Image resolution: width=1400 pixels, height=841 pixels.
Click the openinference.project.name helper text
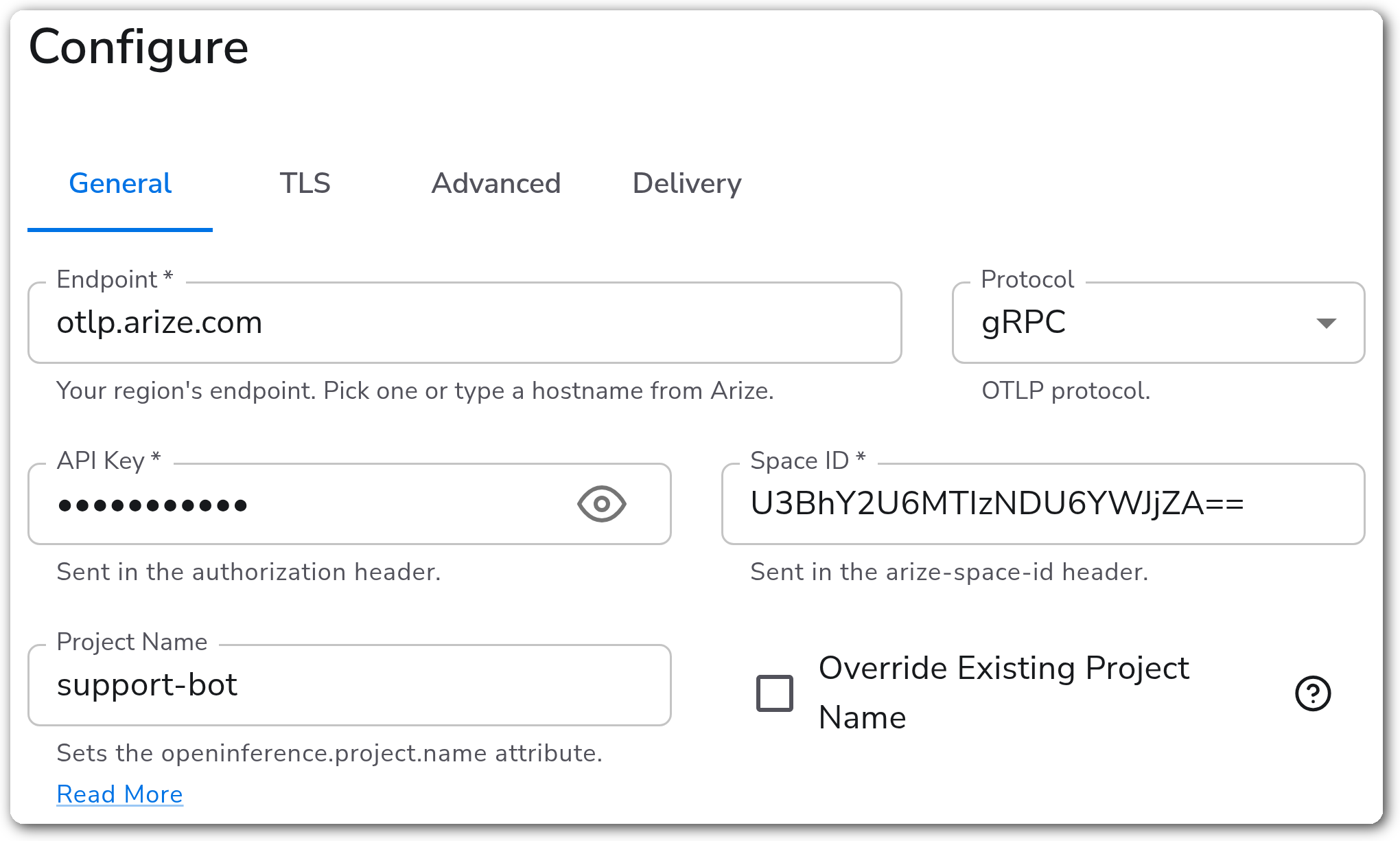(329, 753)
